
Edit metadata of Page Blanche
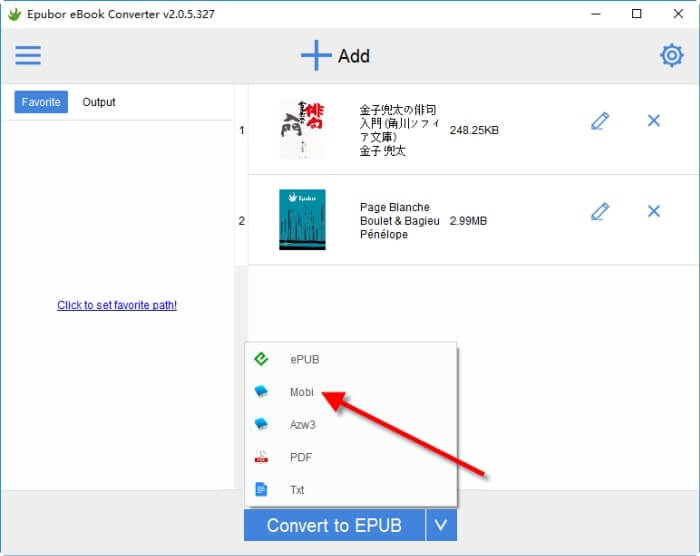600,212
